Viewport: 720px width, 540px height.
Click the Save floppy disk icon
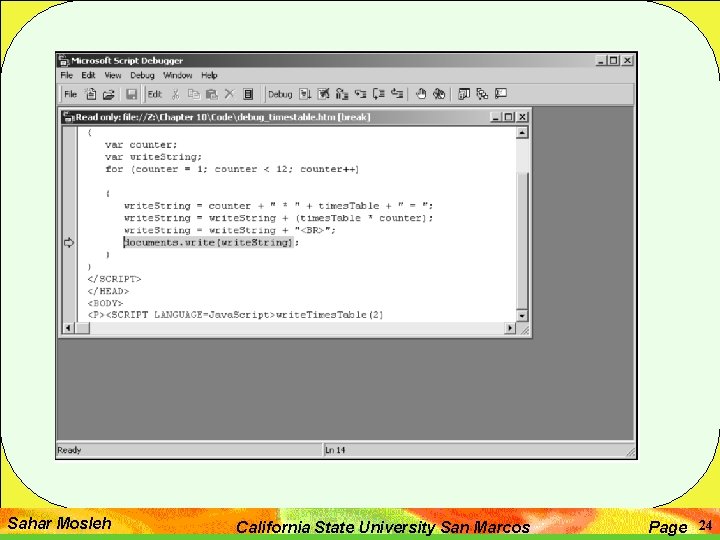tap(131, 94)
